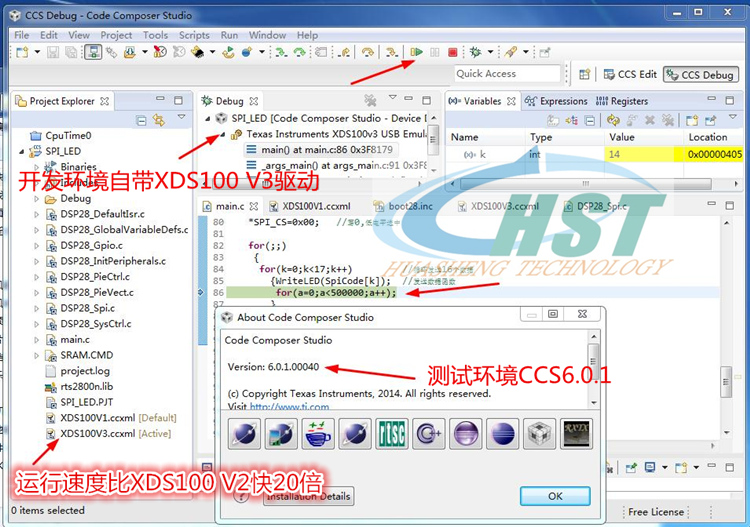
Task: Click the Quick Access search field
Action: (507, 74)
